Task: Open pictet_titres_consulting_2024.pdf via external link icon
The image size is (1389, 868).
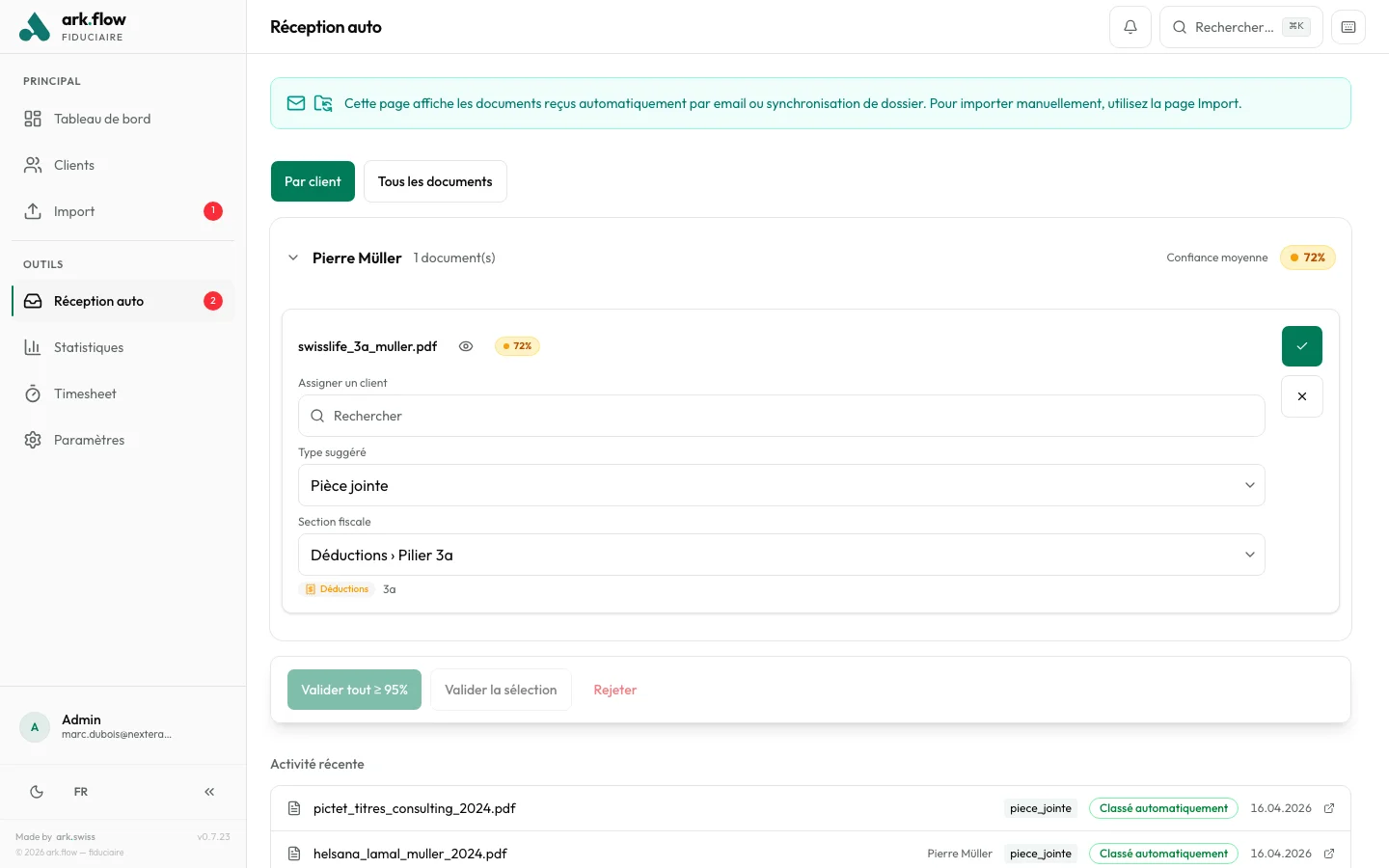Action: (x=1329, y=808)
